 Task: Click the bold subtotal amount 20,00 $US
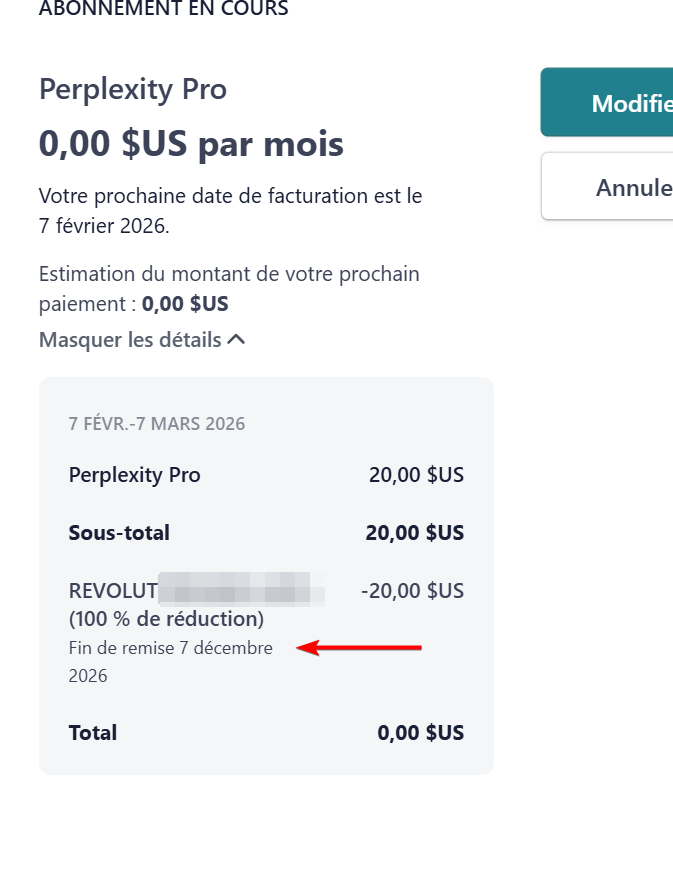coord(414,533)
